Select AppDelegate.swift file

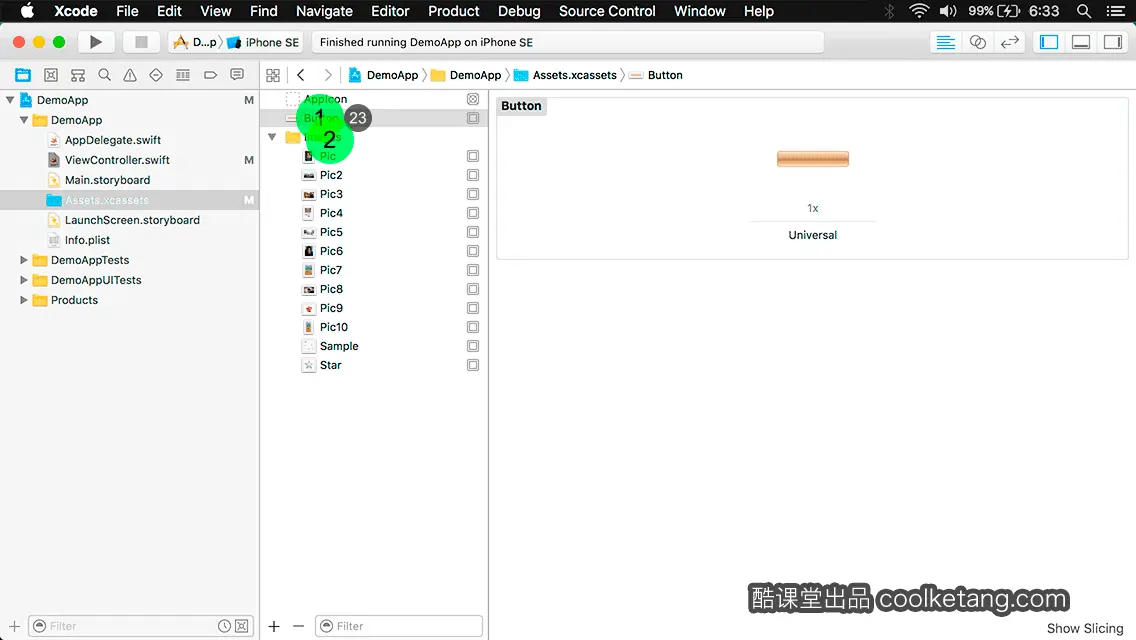point(113,140)
